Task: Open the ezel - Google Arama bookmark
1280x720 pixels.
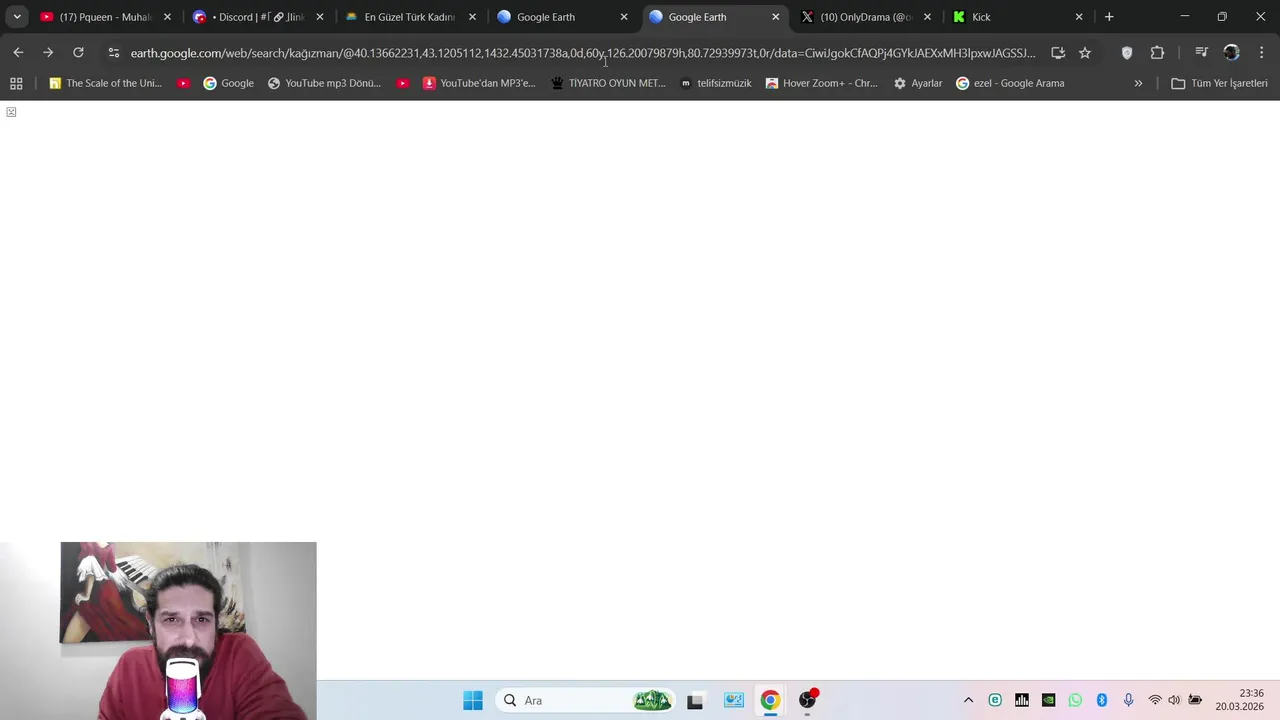Action: pos(1010,83)
